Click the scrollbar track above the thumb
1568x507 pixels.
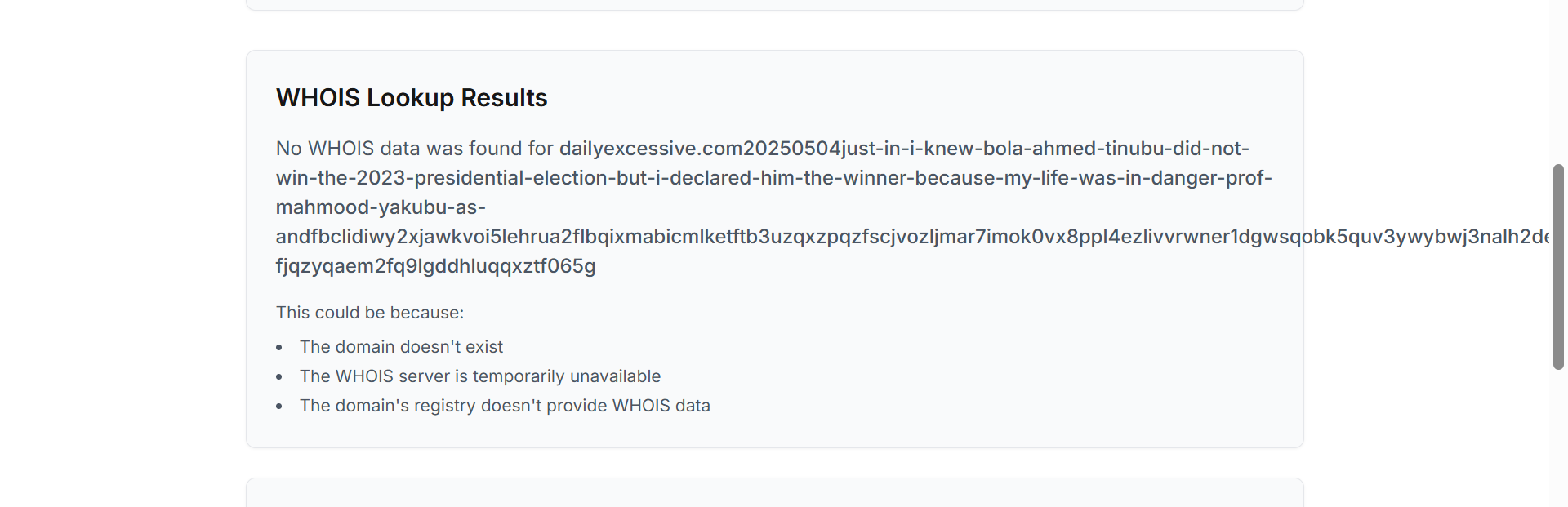coord(1558,82)
